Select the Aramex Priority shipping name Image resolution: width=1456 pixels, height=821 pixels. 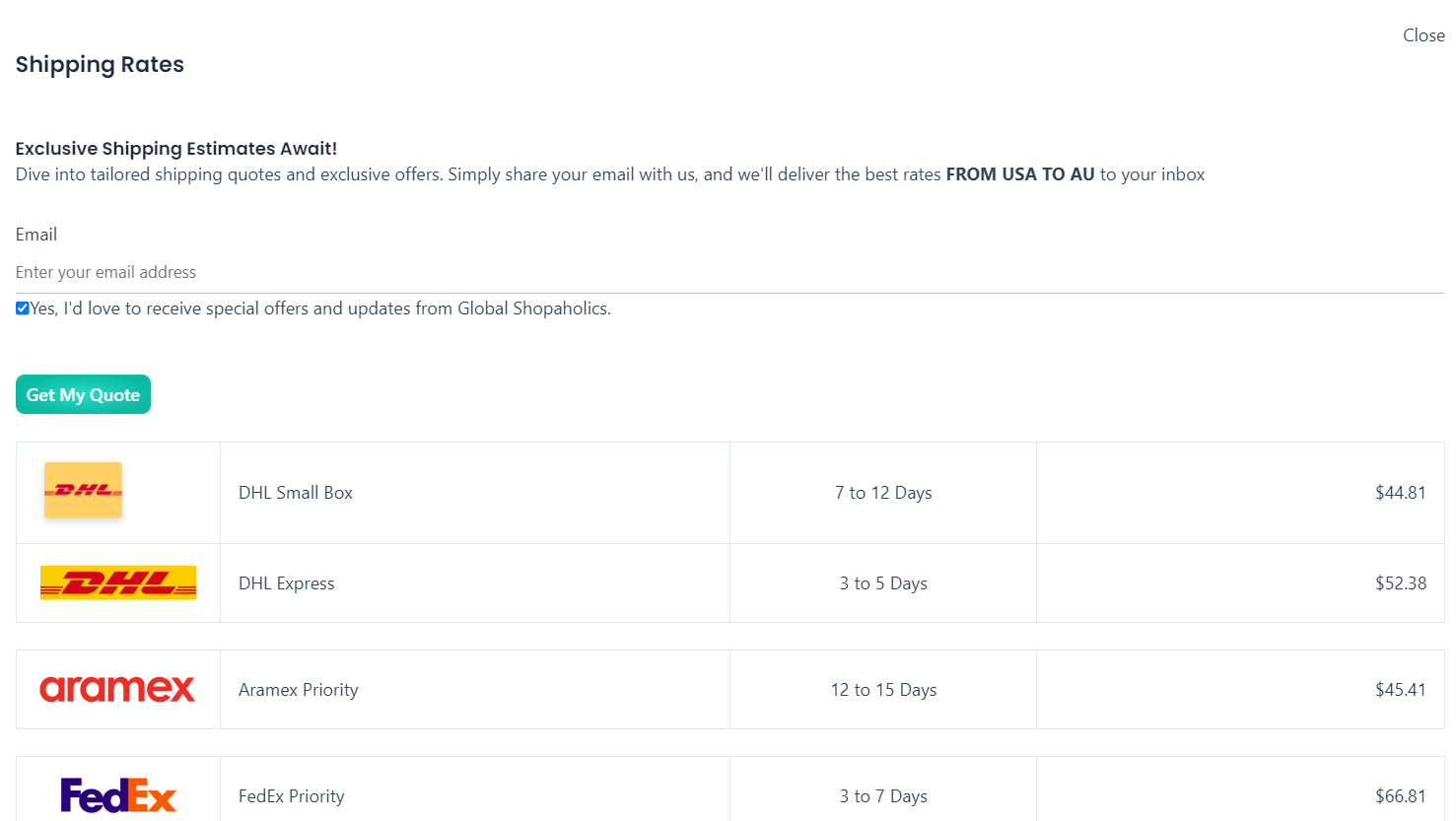[x=299, y=690]
